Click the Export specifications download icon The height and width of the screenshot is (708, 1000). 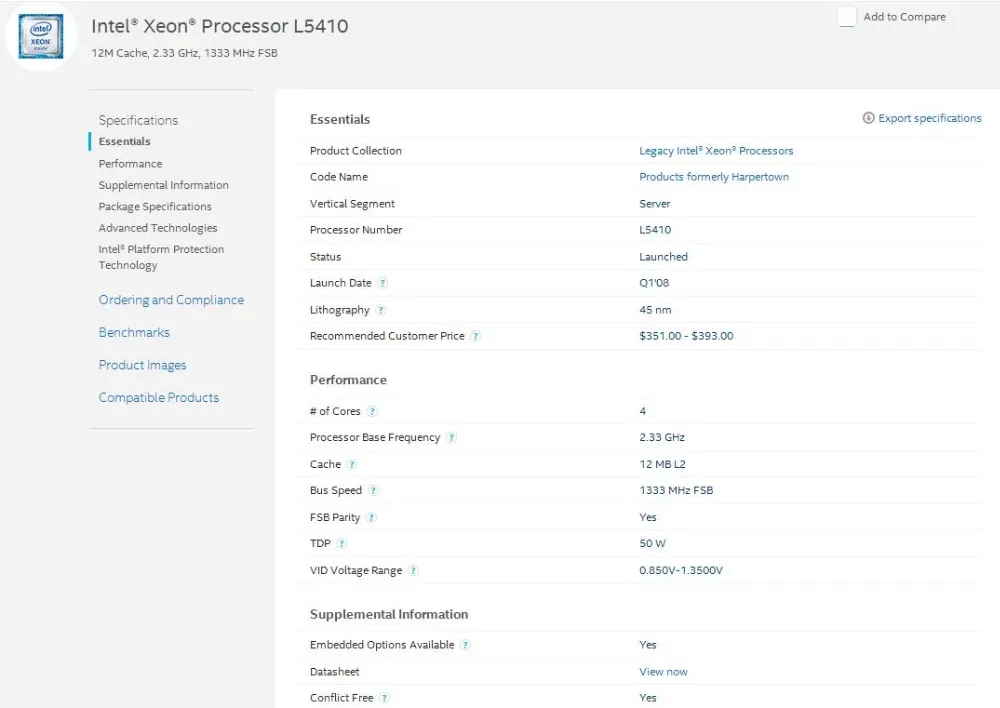pos(868,118)
